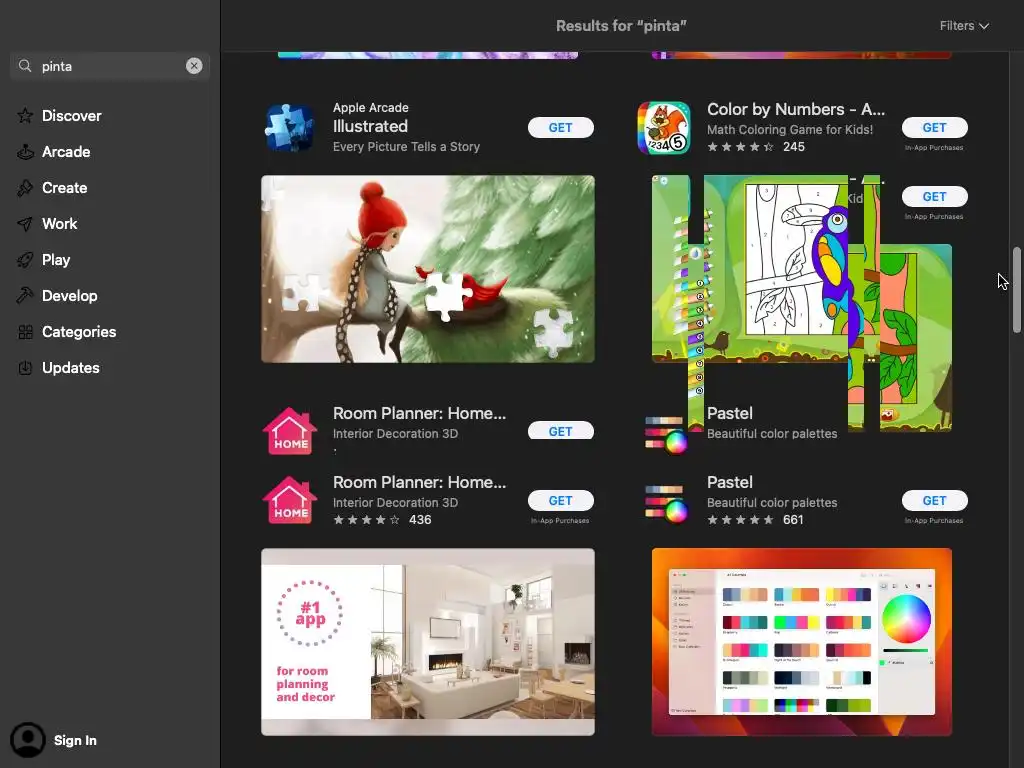Open Color by Numbers app icon

tap(664, 127)
